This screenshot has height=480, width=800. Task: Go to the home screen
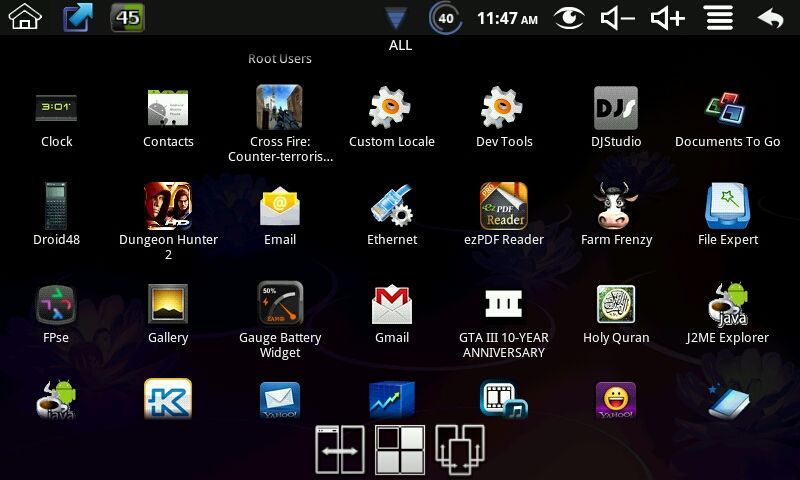point(25,16)
